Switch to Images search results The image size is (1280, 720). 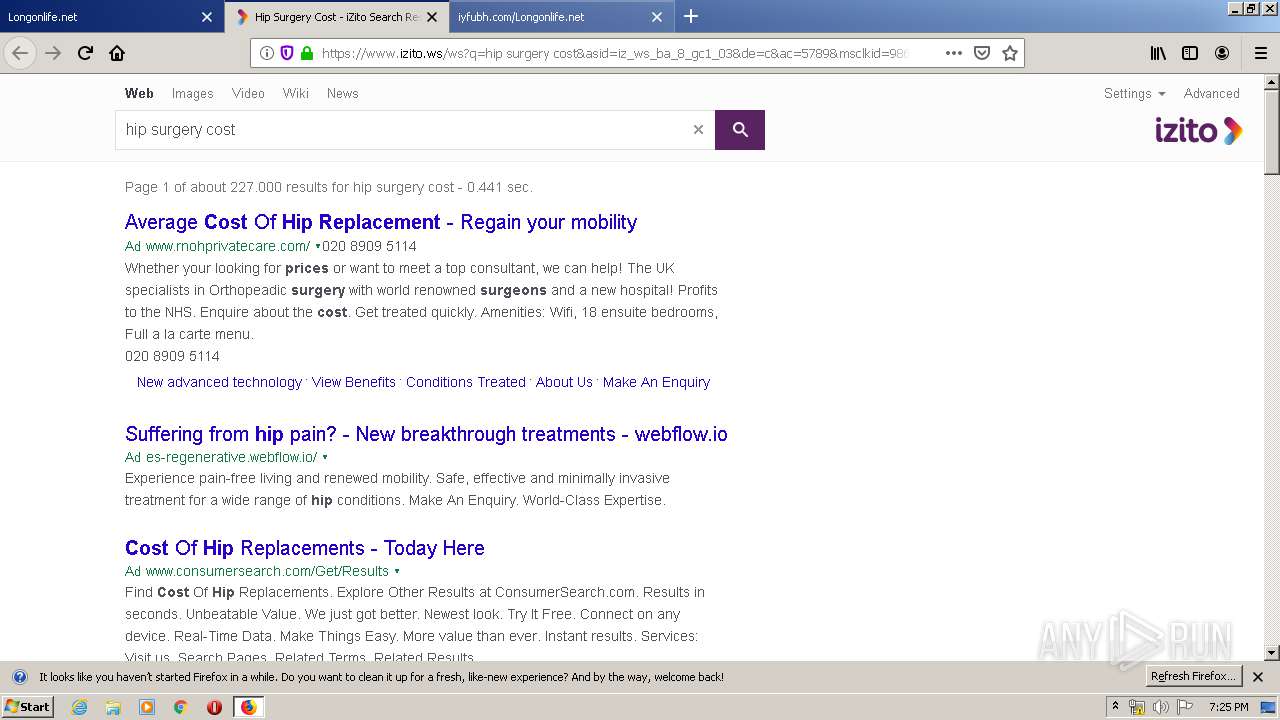pyautogui.click(x=192, y=93)
